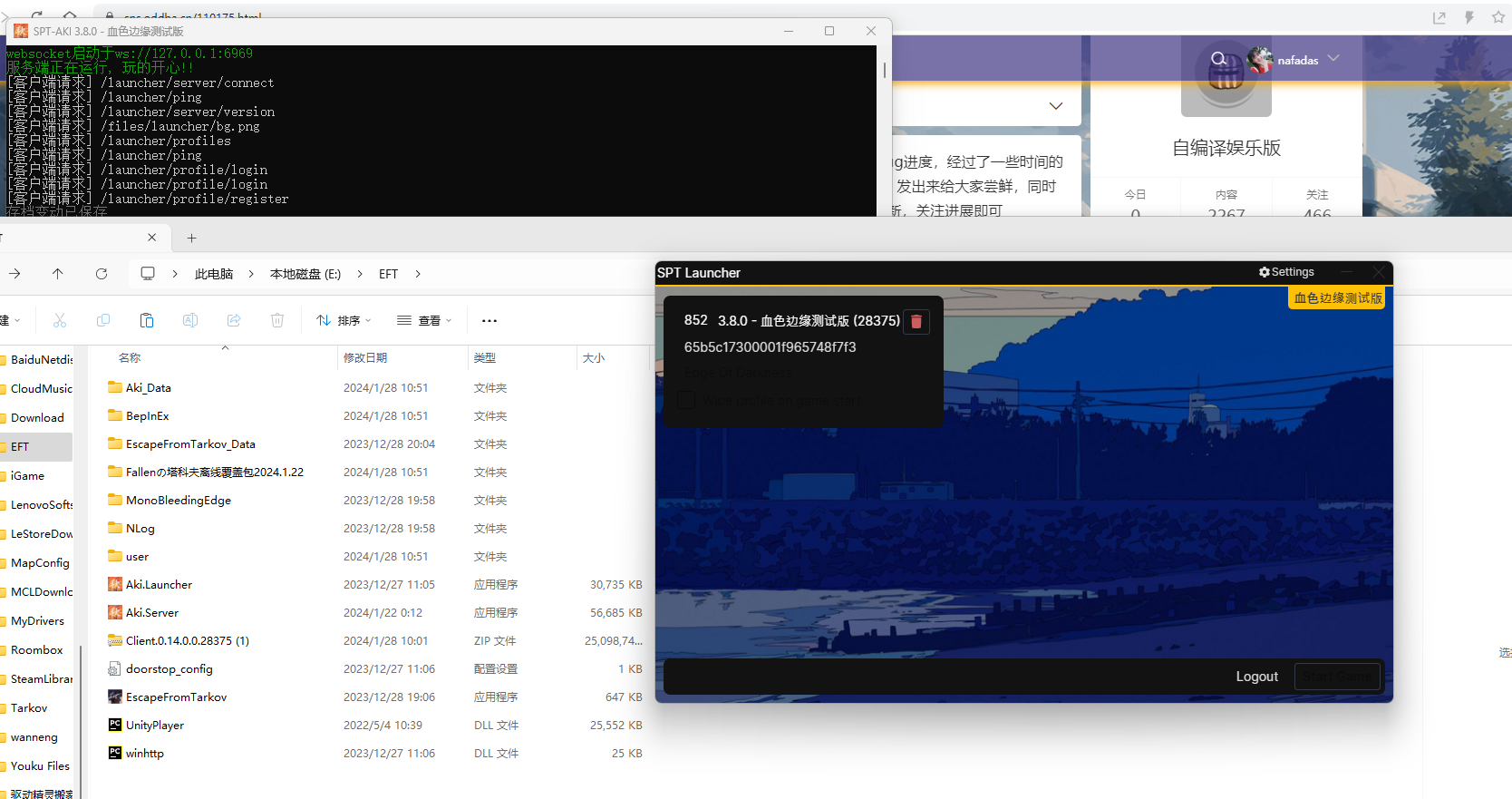
Task: Sort files by the 修改日期 column header
Action: tap(365, 358)
